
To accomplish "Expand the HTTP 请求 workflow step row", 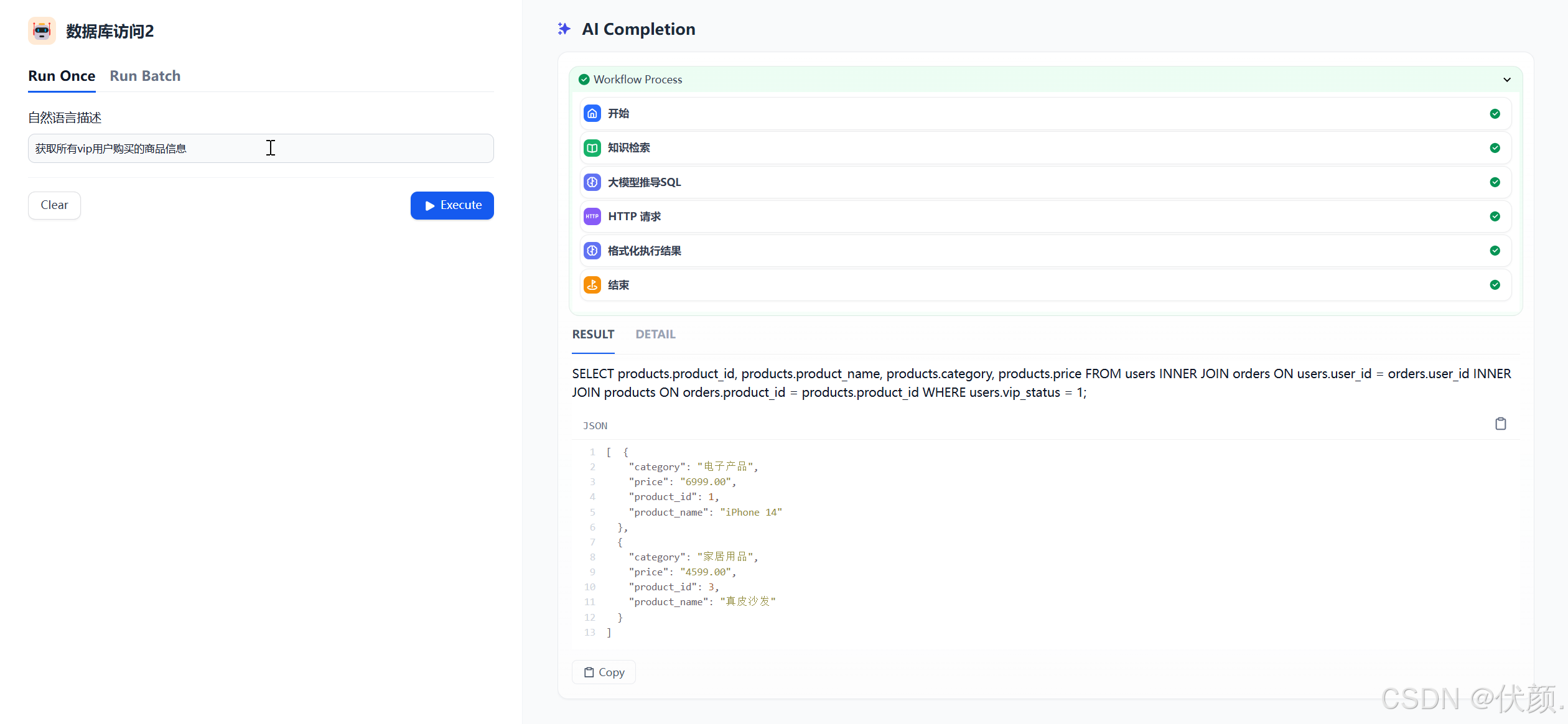I will (1045, 216).
